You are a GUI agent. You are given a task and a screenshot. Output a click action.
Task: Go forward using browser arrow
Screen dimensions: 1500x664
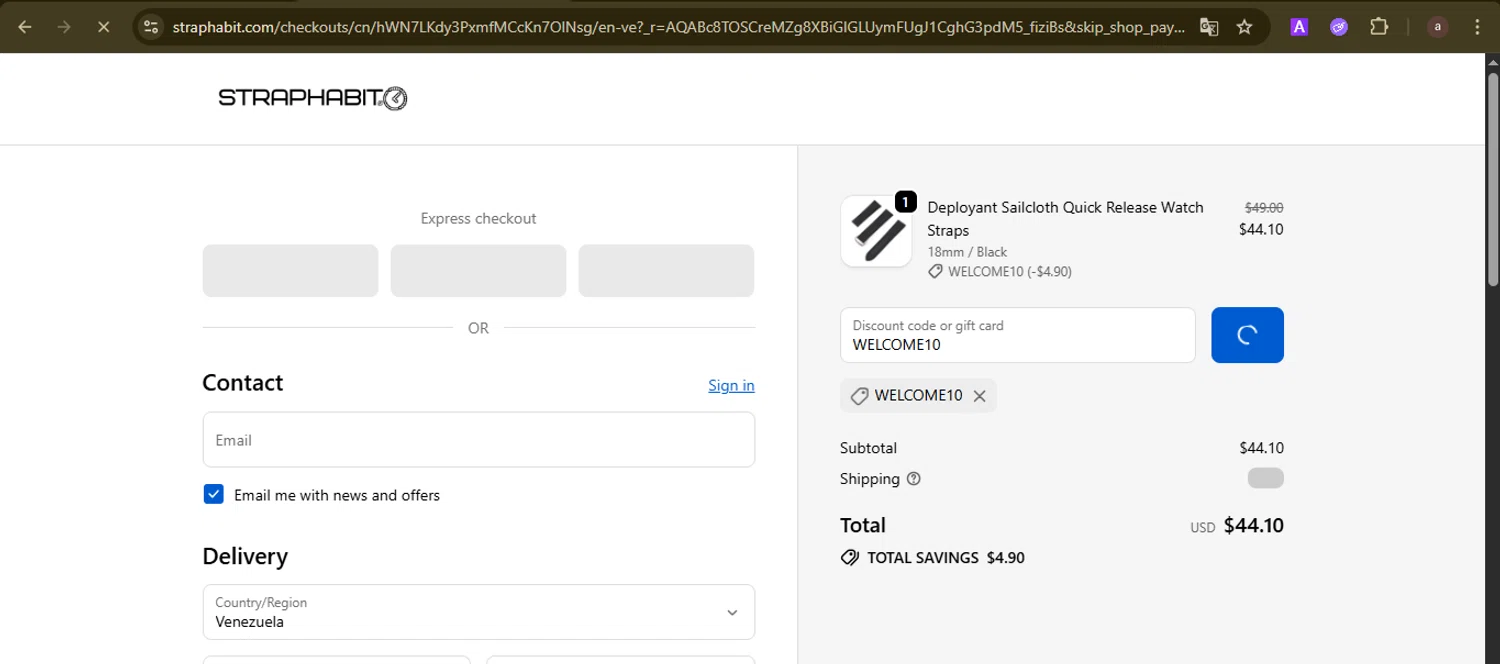coord(64,27)
